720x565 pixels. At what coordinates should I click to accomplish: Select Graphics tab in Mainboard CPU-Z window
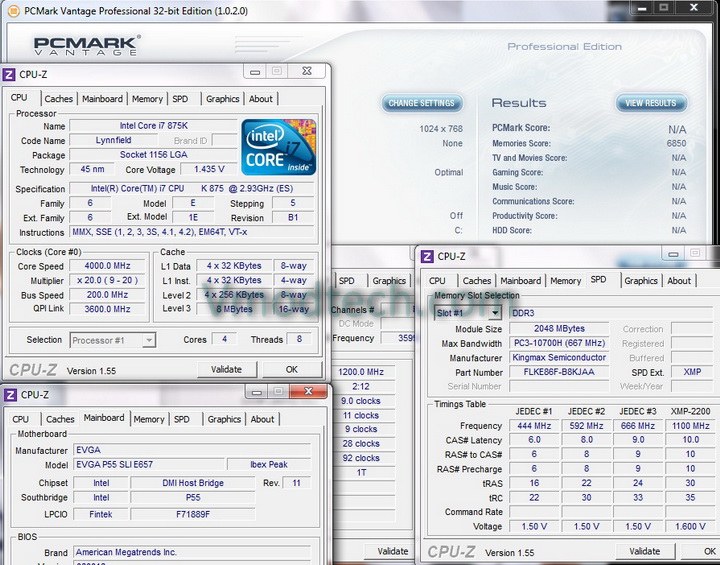click(x=224, y=419)
